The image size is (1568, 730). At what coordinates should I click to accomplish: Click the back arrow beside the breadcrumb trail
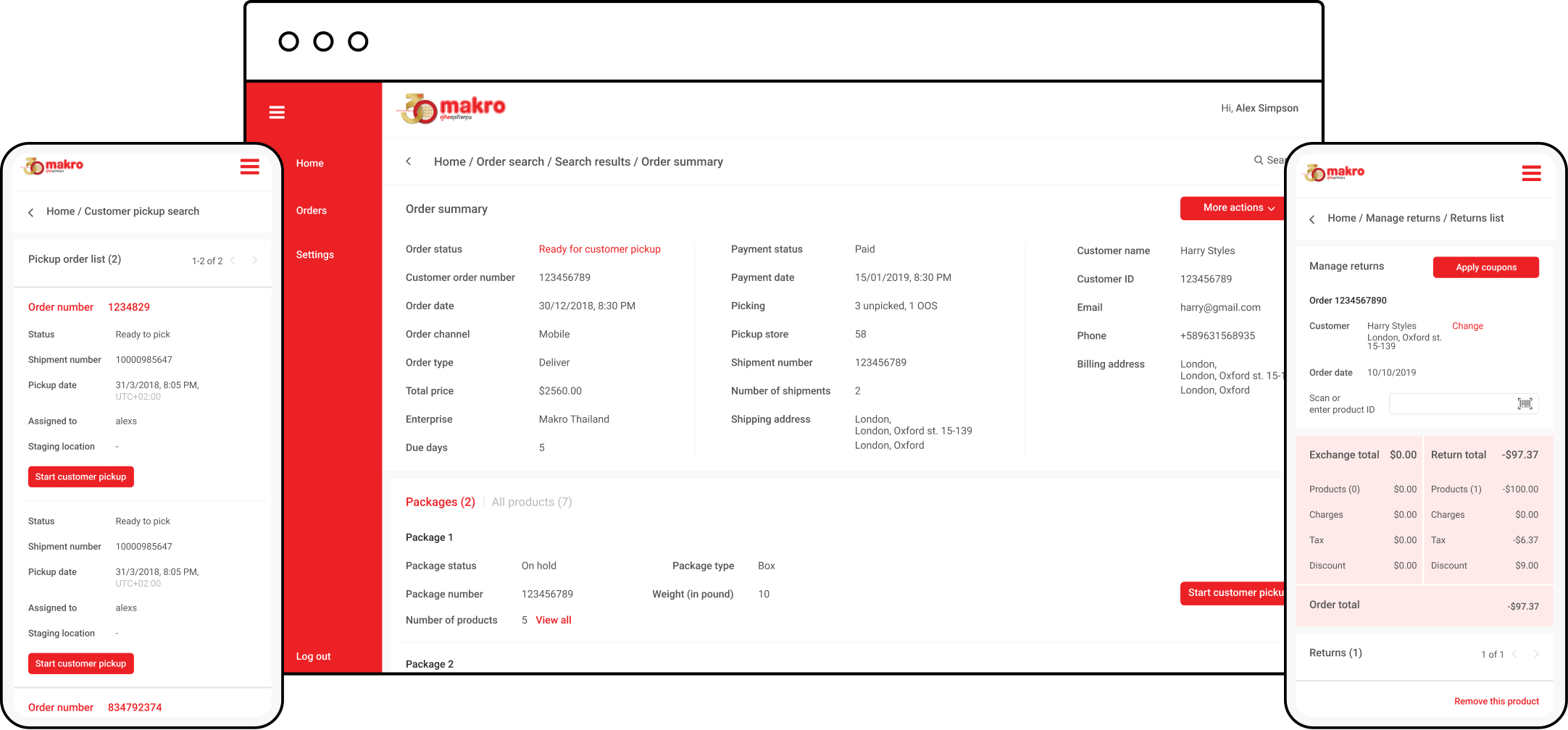pos(408,161)
